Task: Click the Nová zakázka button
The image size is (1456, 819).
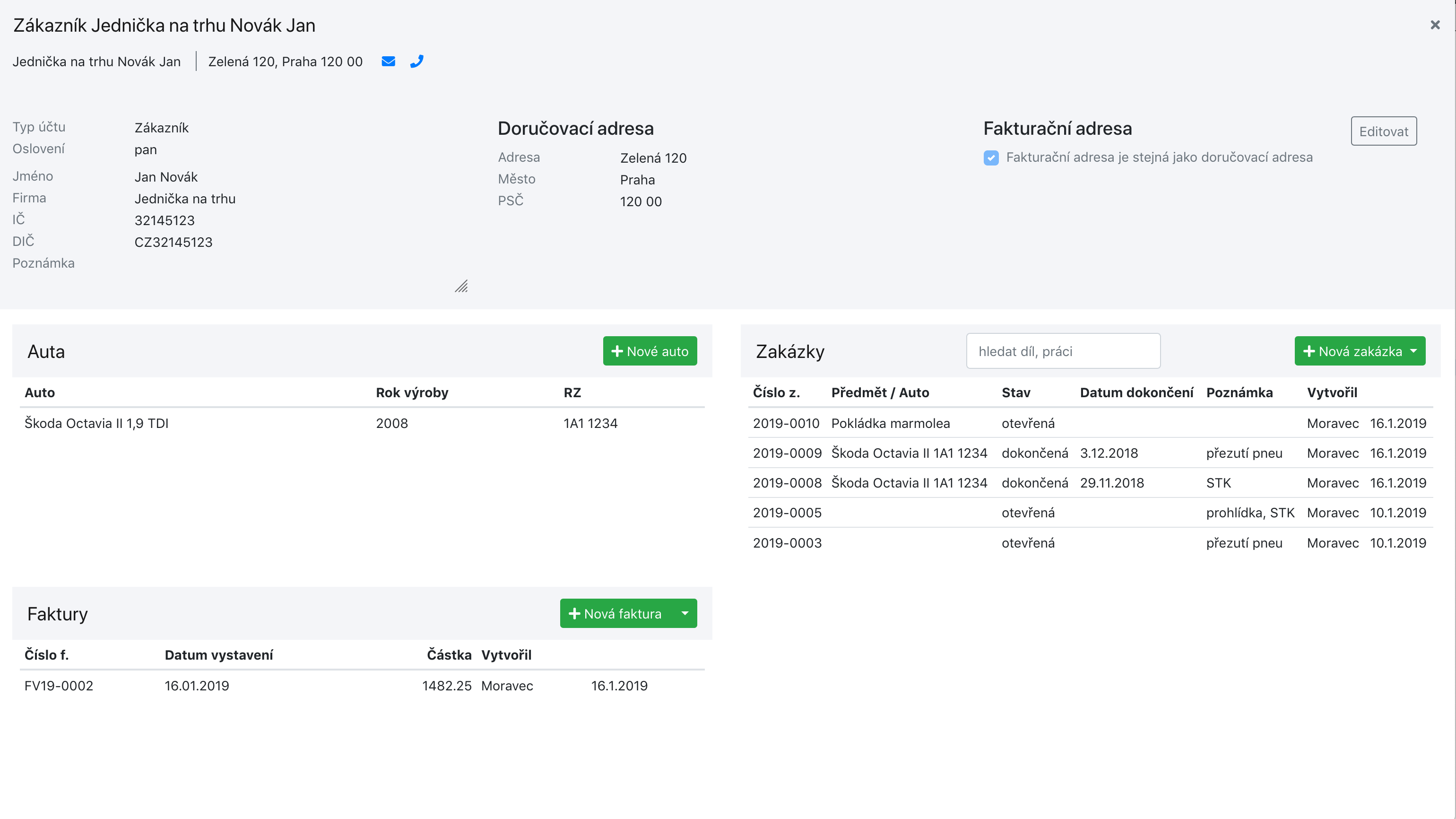Action: [x=1352, y=351]
